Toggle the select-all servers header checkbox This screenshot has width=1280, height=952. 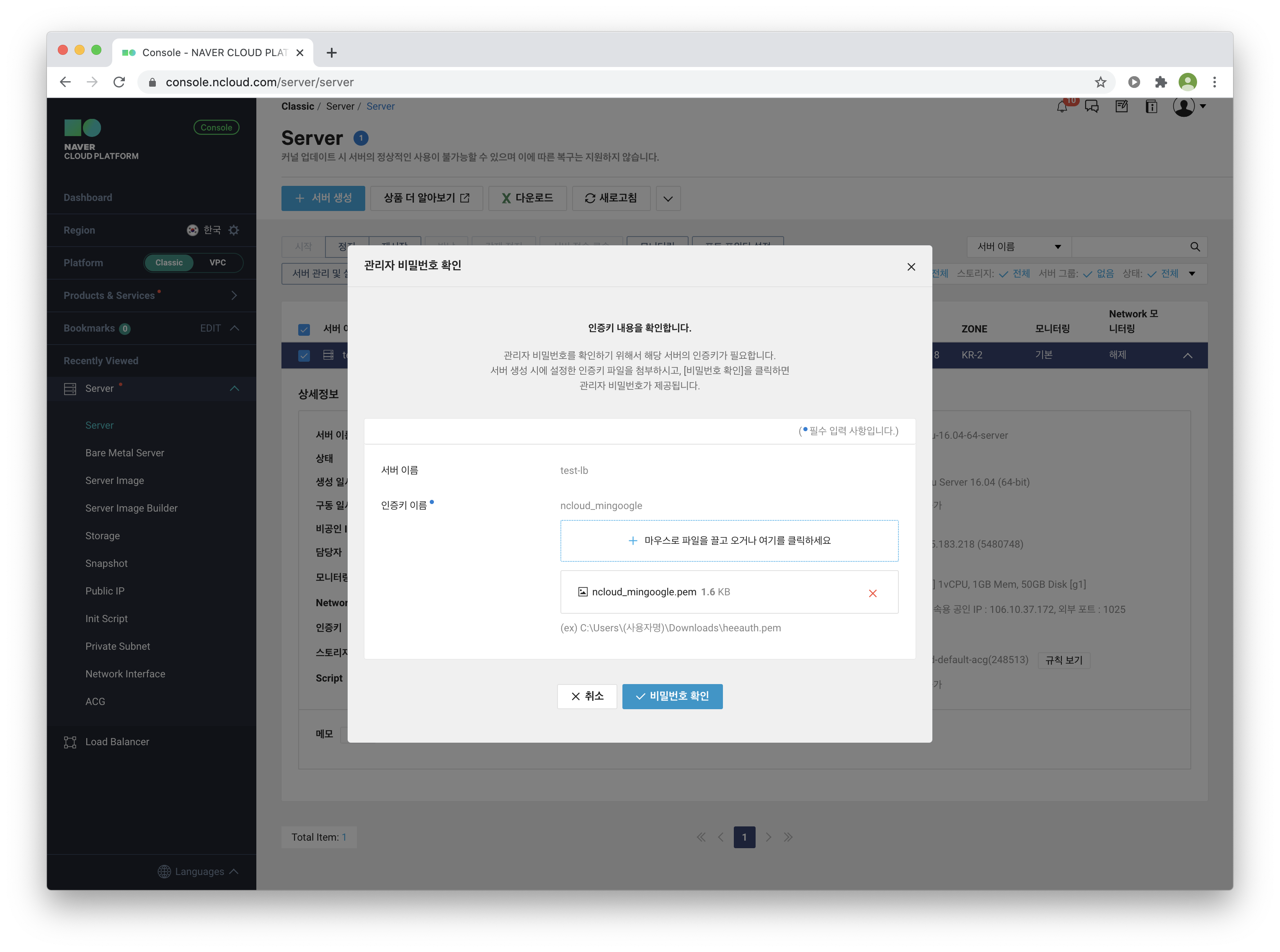coord(304,329)
